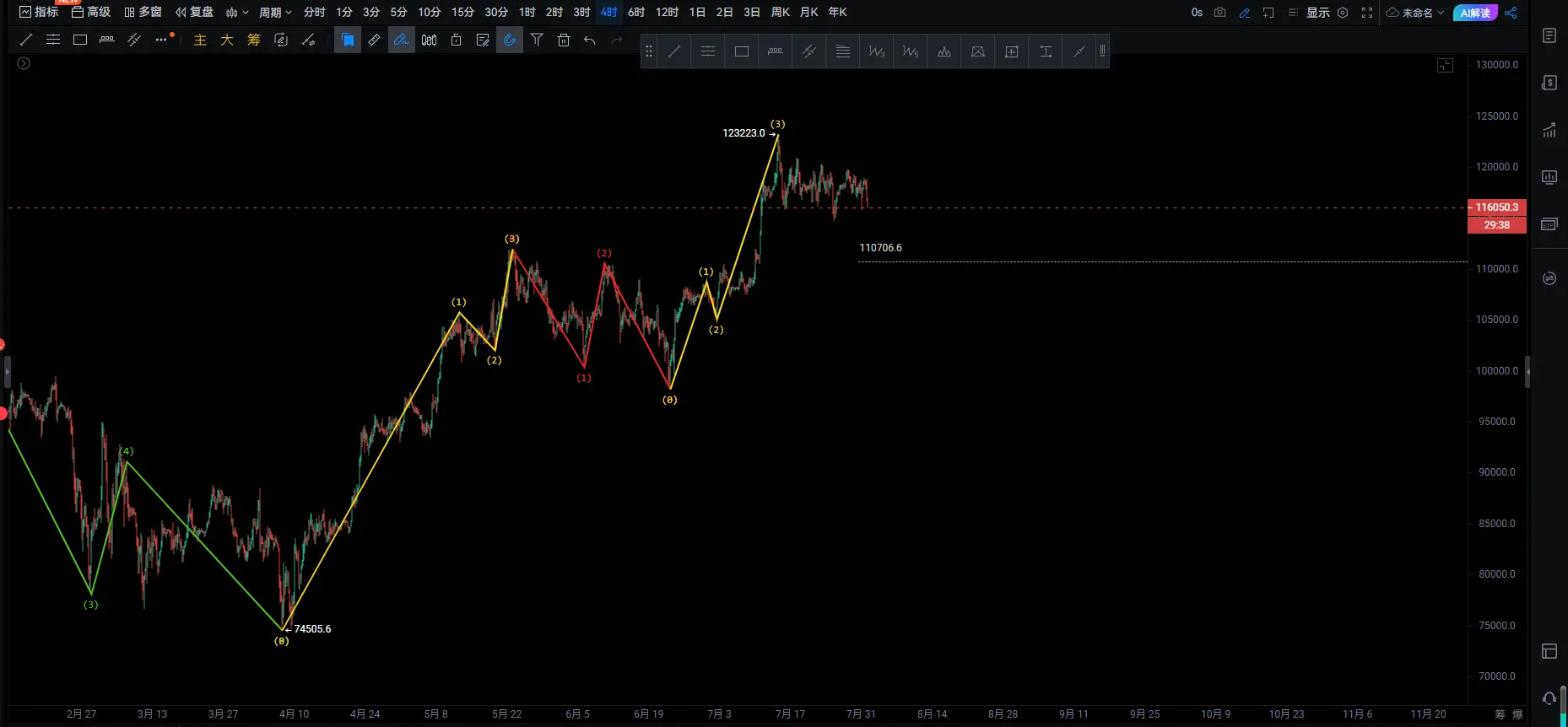Image resolution: width=1568 pixels, height=727 pixels.
Task: Click the 主 marker tool
Action: point(200,40)
